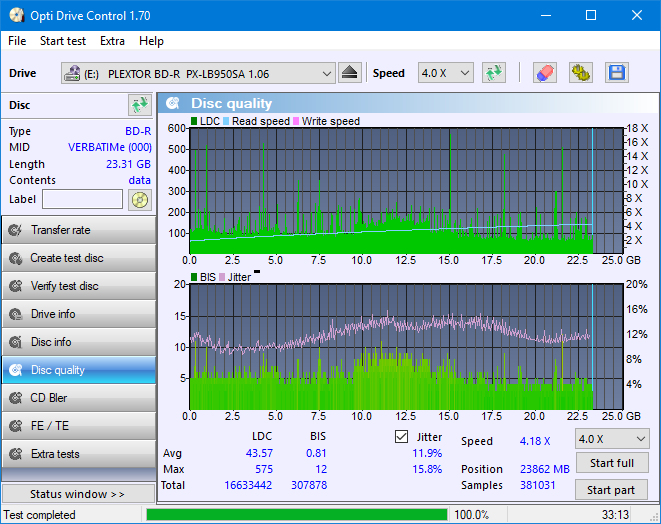Click the Disc quality header disc icon
This screenshot has width=661, height=524.
(x=173, y=103)
